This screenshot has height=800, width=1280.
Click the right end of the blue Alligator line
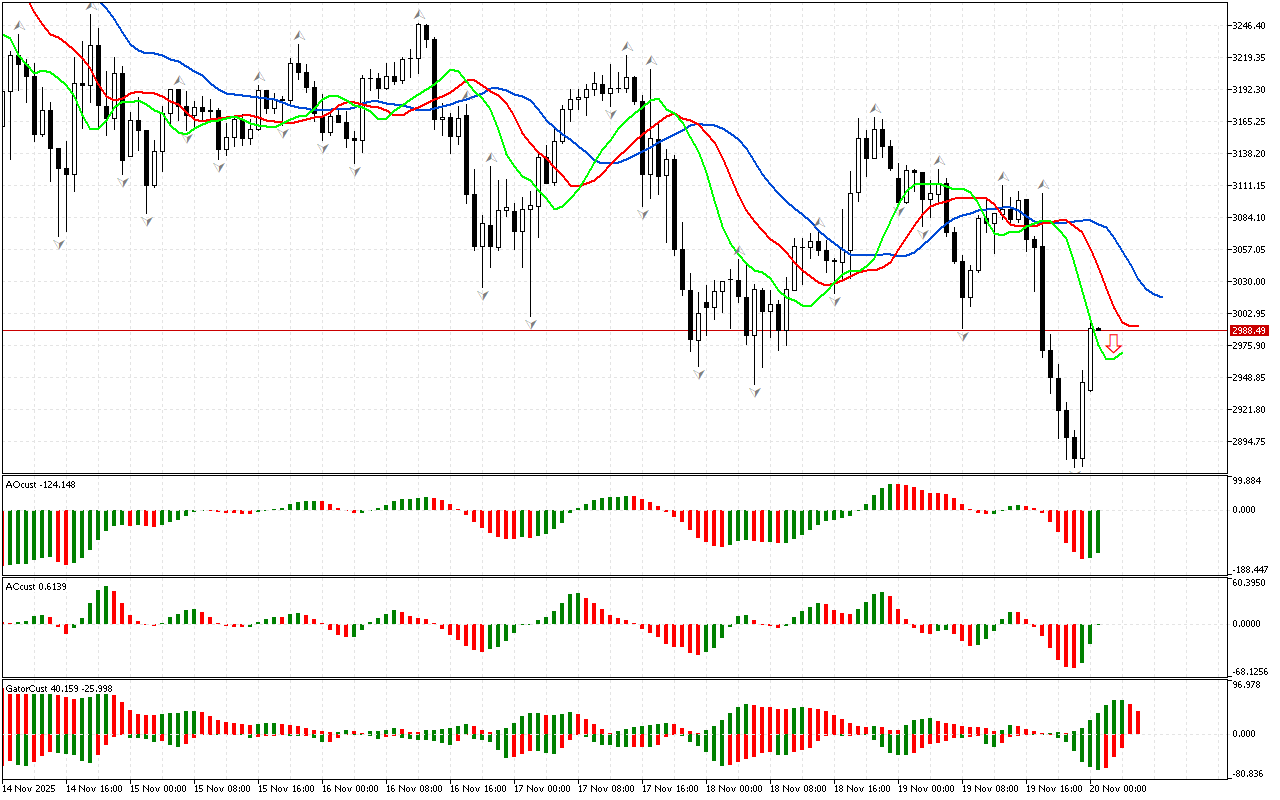click(x=1160, y=296)
